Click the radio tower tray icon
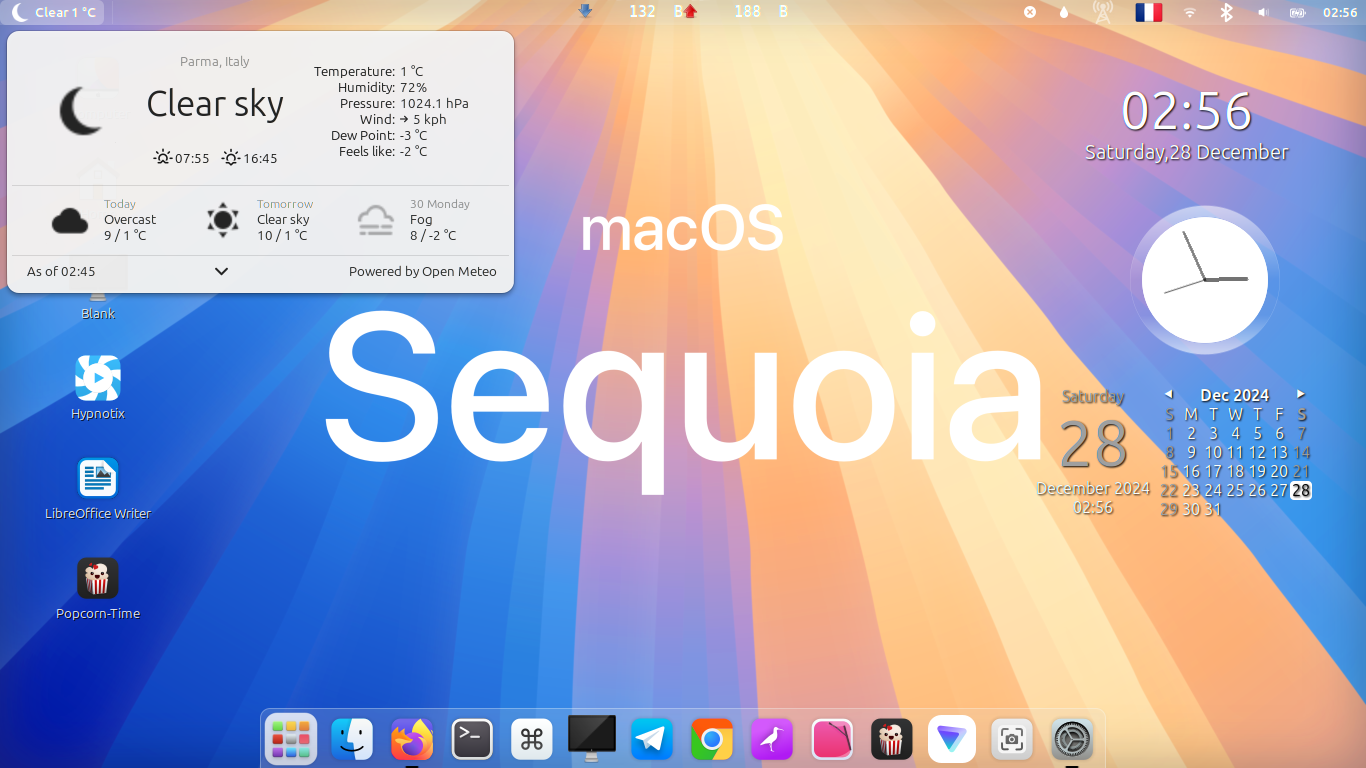Screen dimensions: 1366x768 (1103, 12)
